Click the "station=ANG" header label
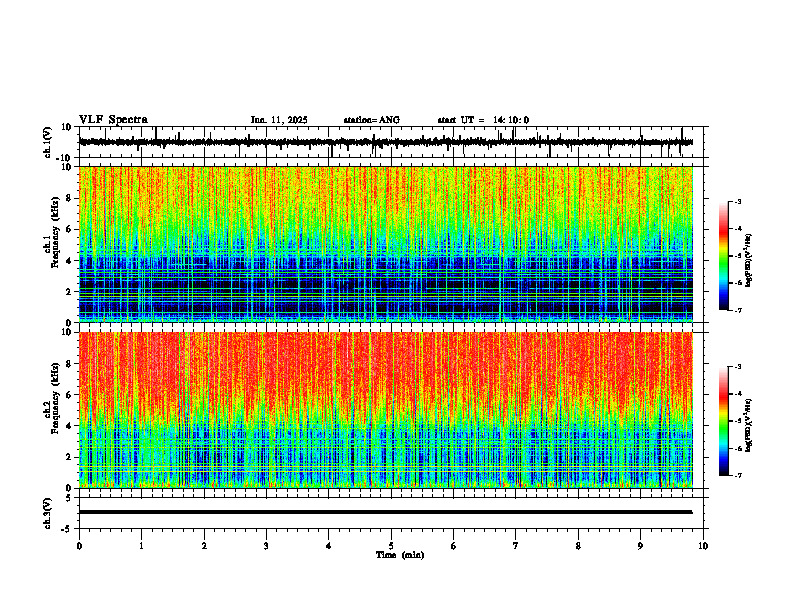Viewport: 792px width, 612px height. [371, 120]
